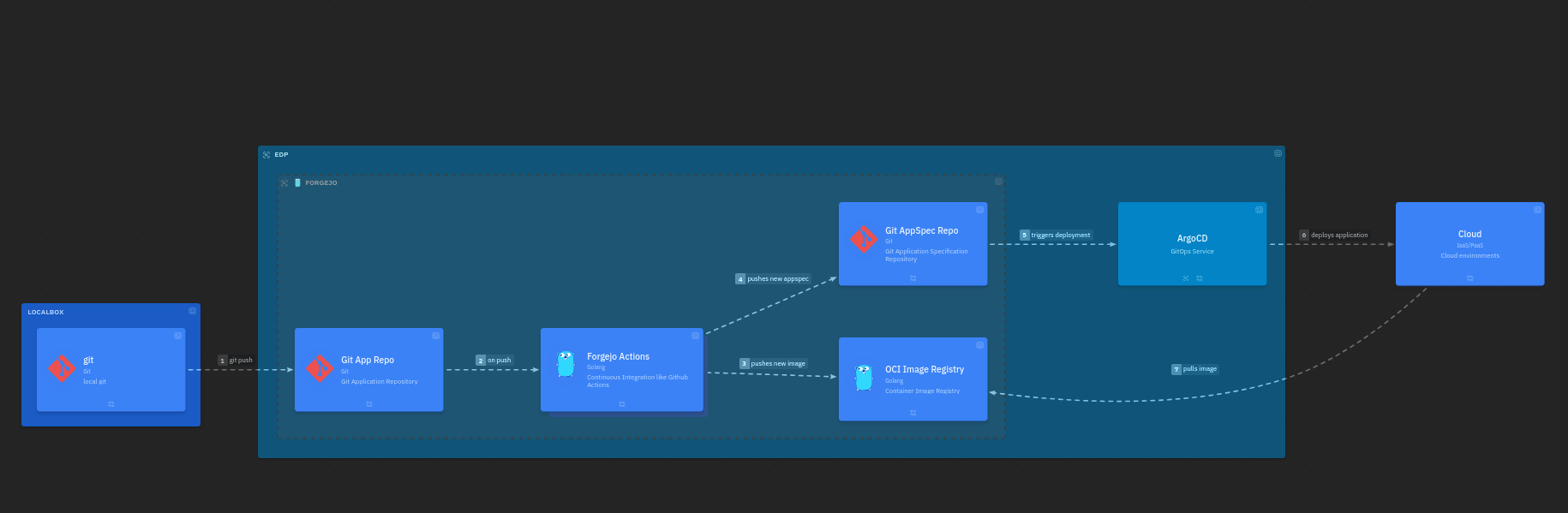Click the Forgejo group logo icon
The height and width of the screenshot is (513, 1568).
point(297,183)
